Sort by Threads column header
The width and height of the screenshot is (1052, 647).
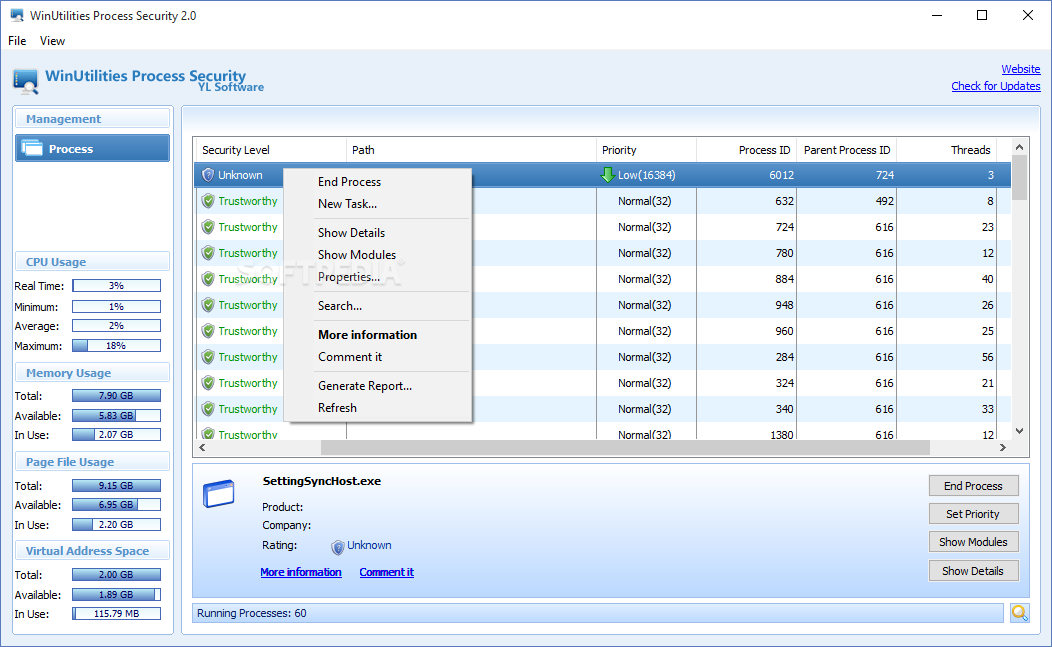(x=947, y=150)
